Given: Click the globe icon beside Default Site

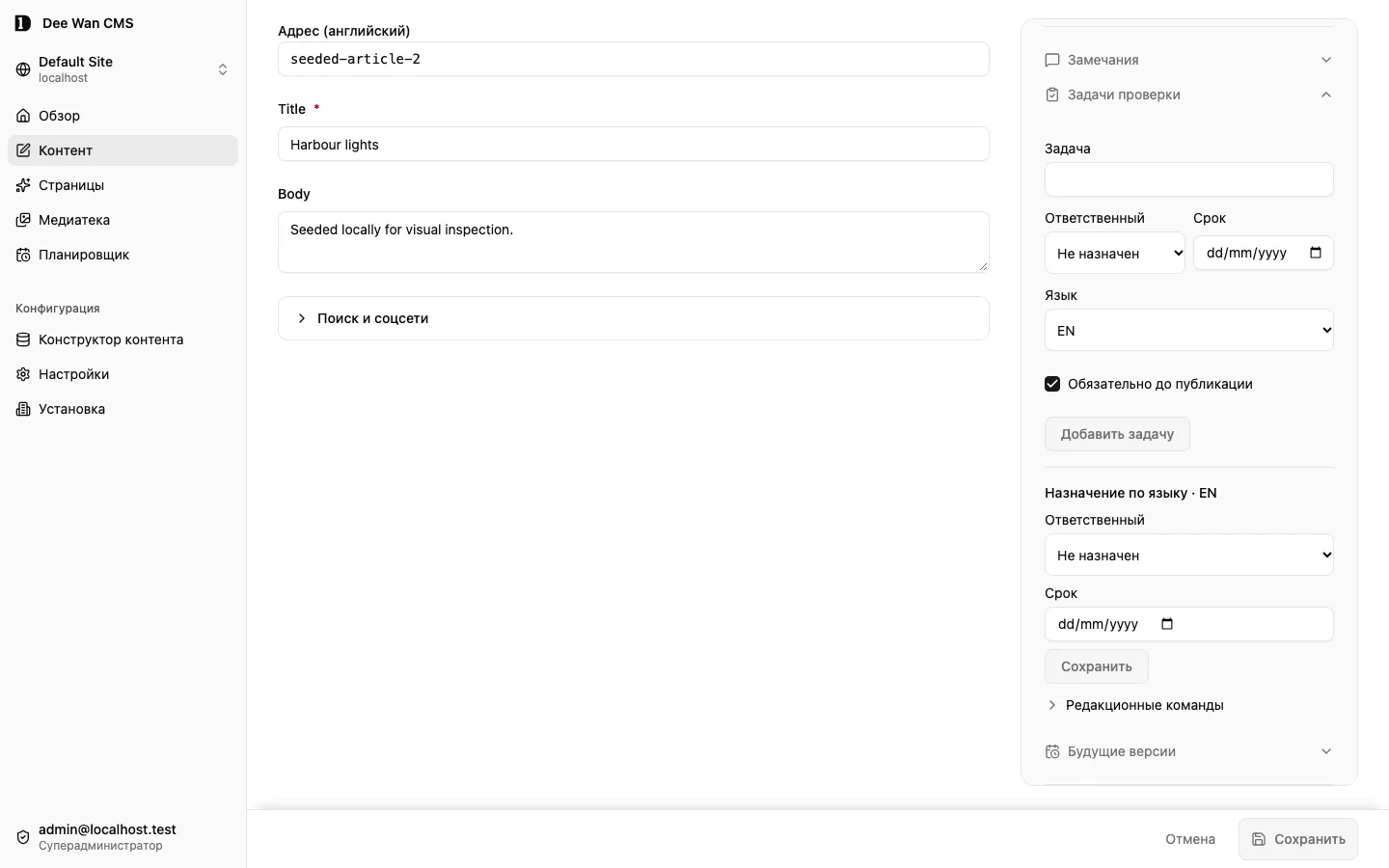Looking at the screenshot, I should point(23,69).
